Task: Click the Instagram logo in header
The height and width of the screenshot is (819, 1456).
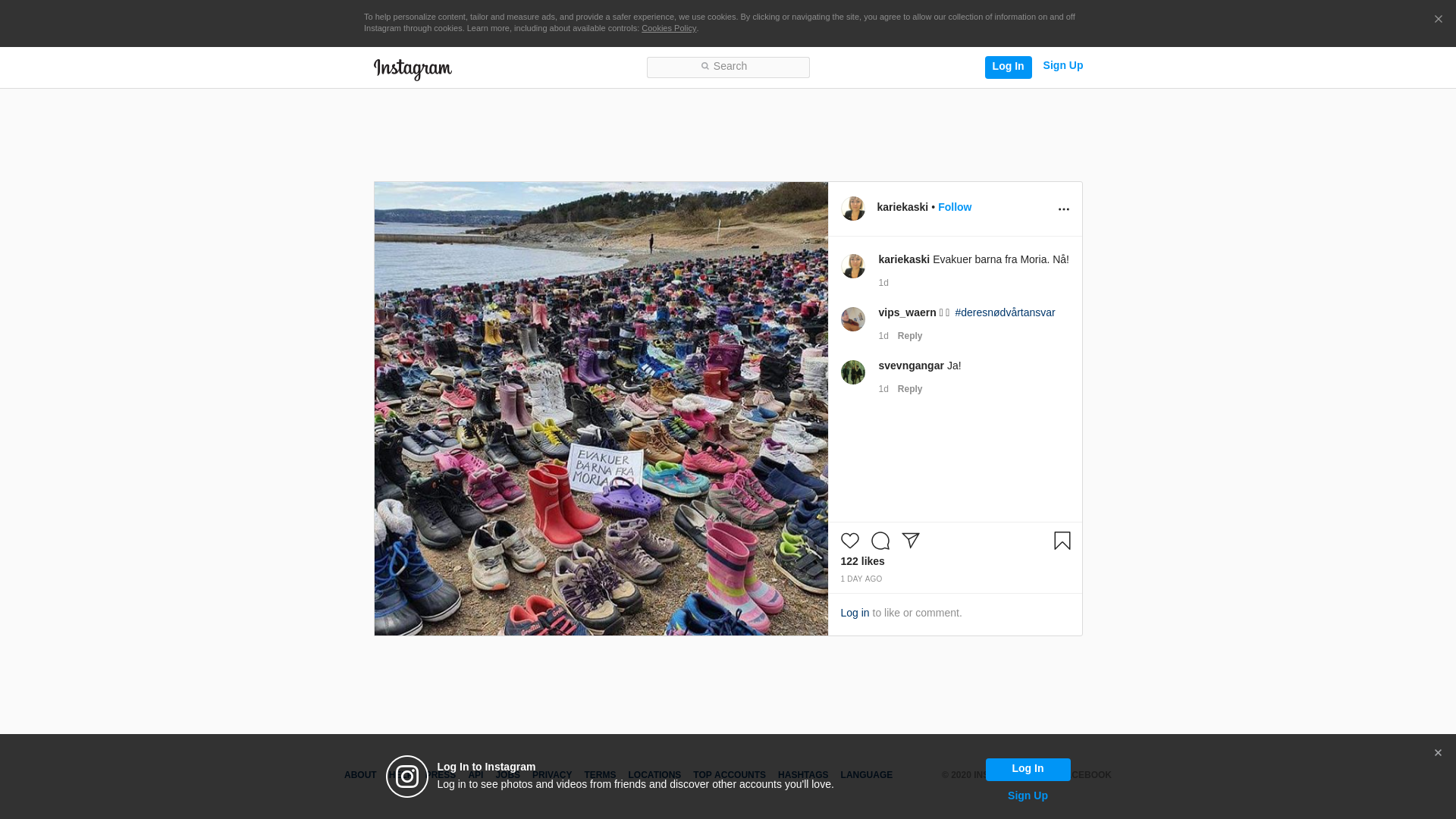Action: (413, 69)
